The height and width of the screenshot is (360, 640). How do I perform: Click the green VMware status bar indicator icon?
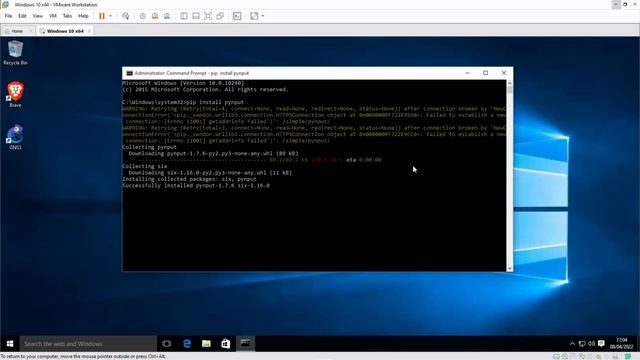(628, 357)
